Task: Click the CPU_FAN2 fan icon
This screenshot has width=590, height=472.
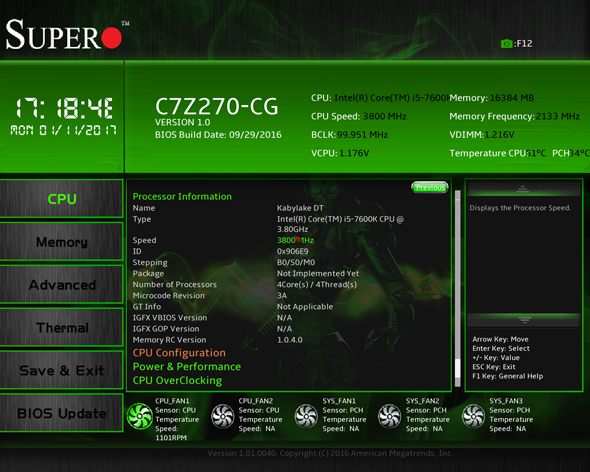Action: (223, 416)
